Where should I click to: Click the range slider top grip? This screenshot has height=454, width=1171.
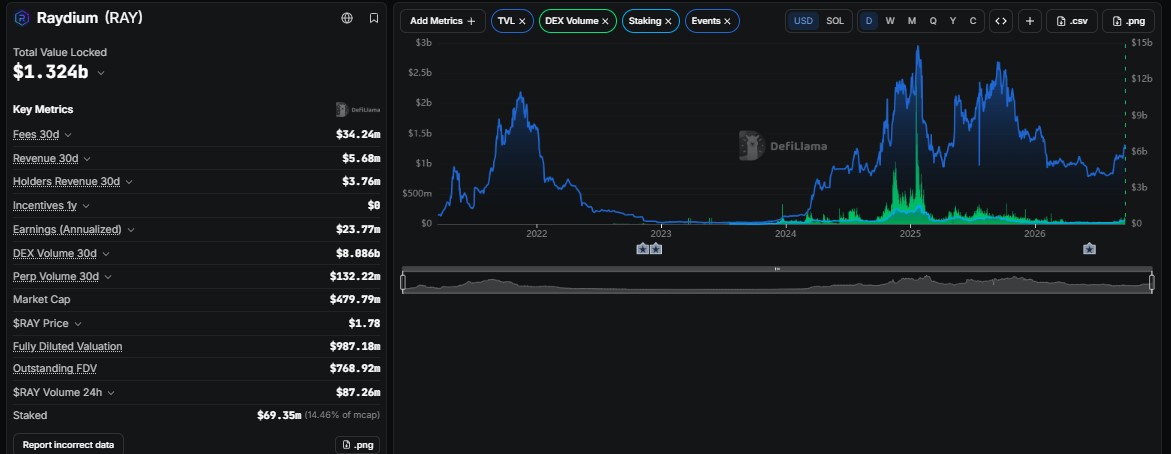pos(777,269)
